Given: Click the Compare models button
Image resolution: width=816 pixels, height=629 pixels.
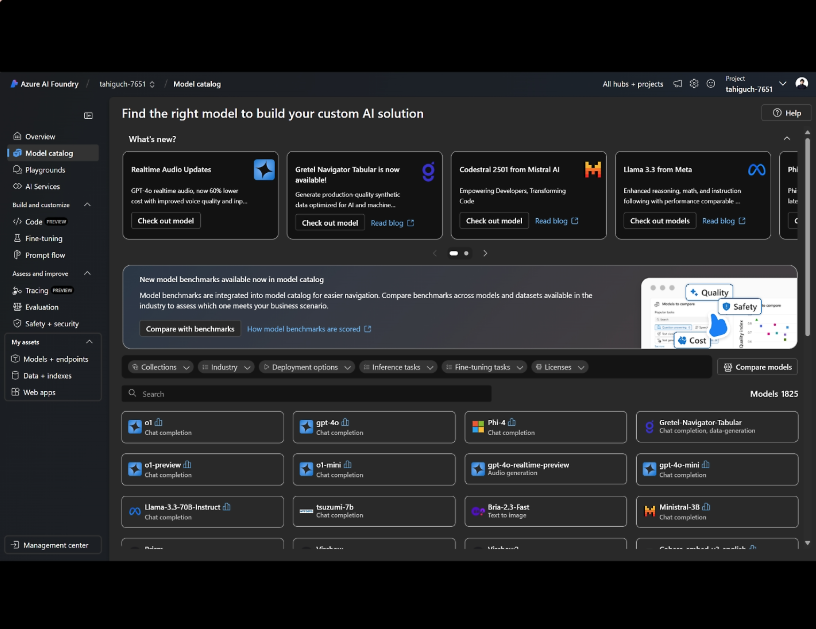Looking at the screenshot, I should tap(757, 367).
